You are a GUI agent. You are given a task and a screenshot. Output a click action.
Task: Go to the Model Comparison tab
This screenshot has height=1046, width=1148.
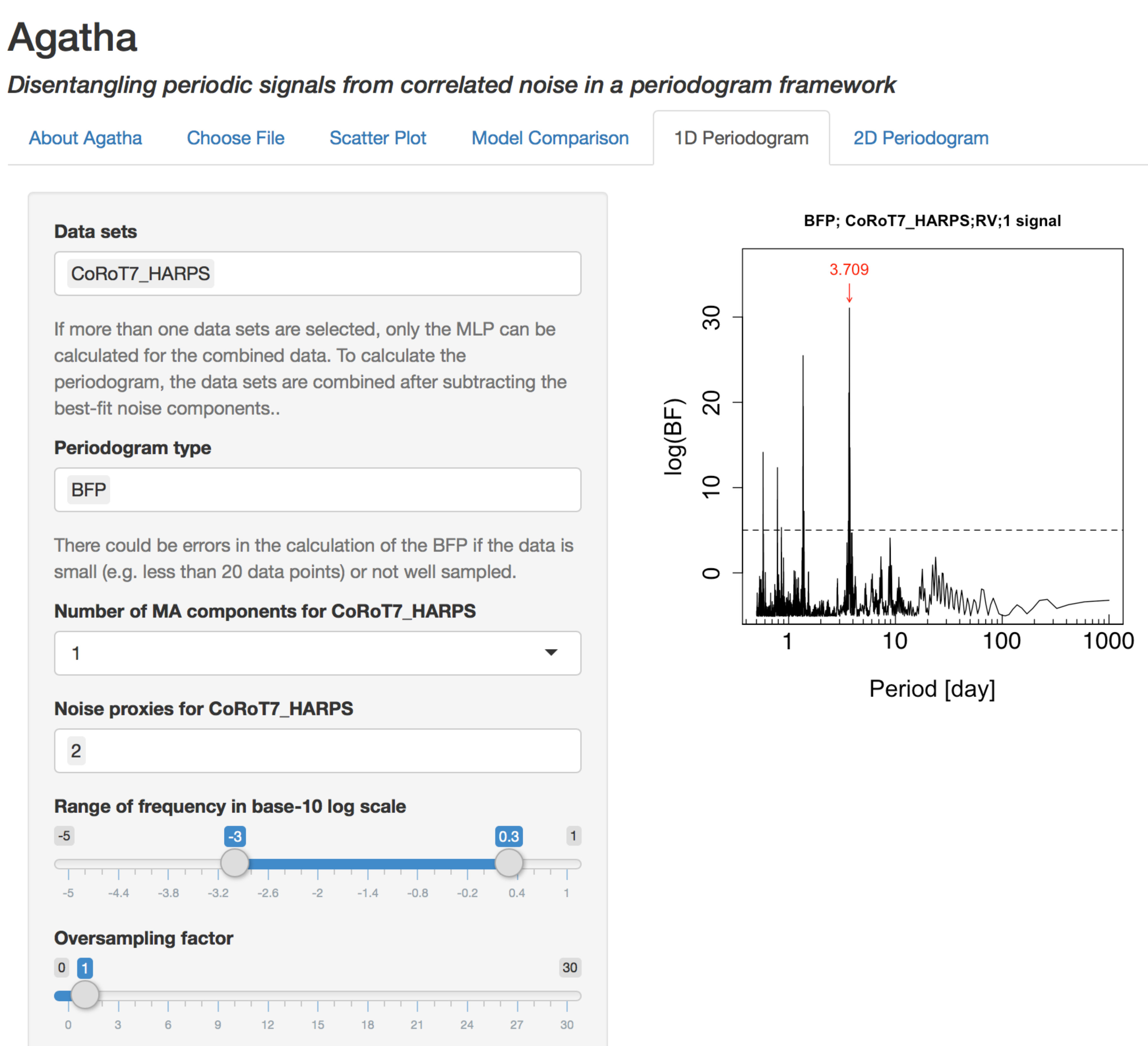pos(550,138)
